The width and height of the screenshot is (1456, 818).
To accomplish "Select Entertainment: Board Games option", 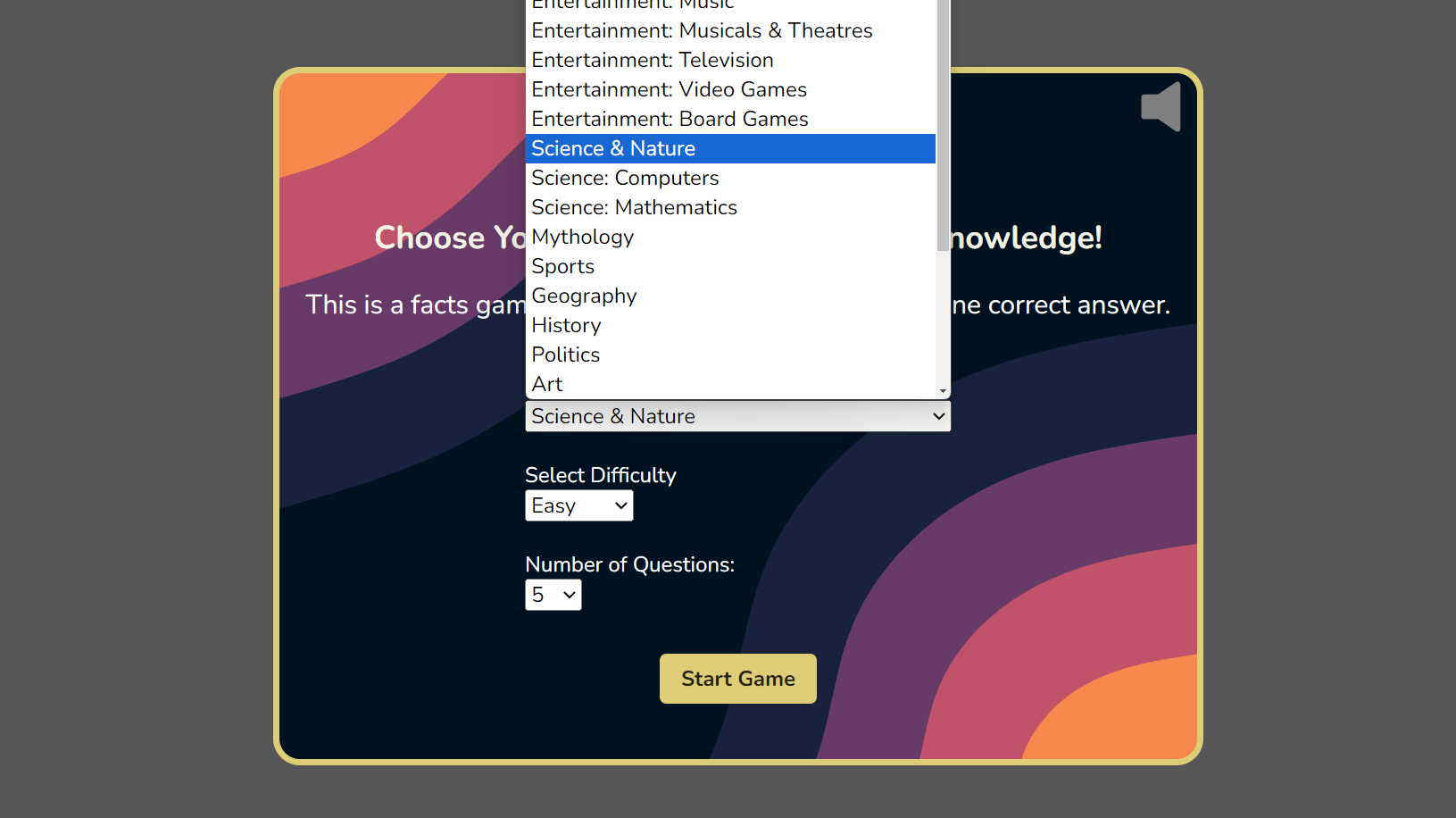I will point(670,119).
